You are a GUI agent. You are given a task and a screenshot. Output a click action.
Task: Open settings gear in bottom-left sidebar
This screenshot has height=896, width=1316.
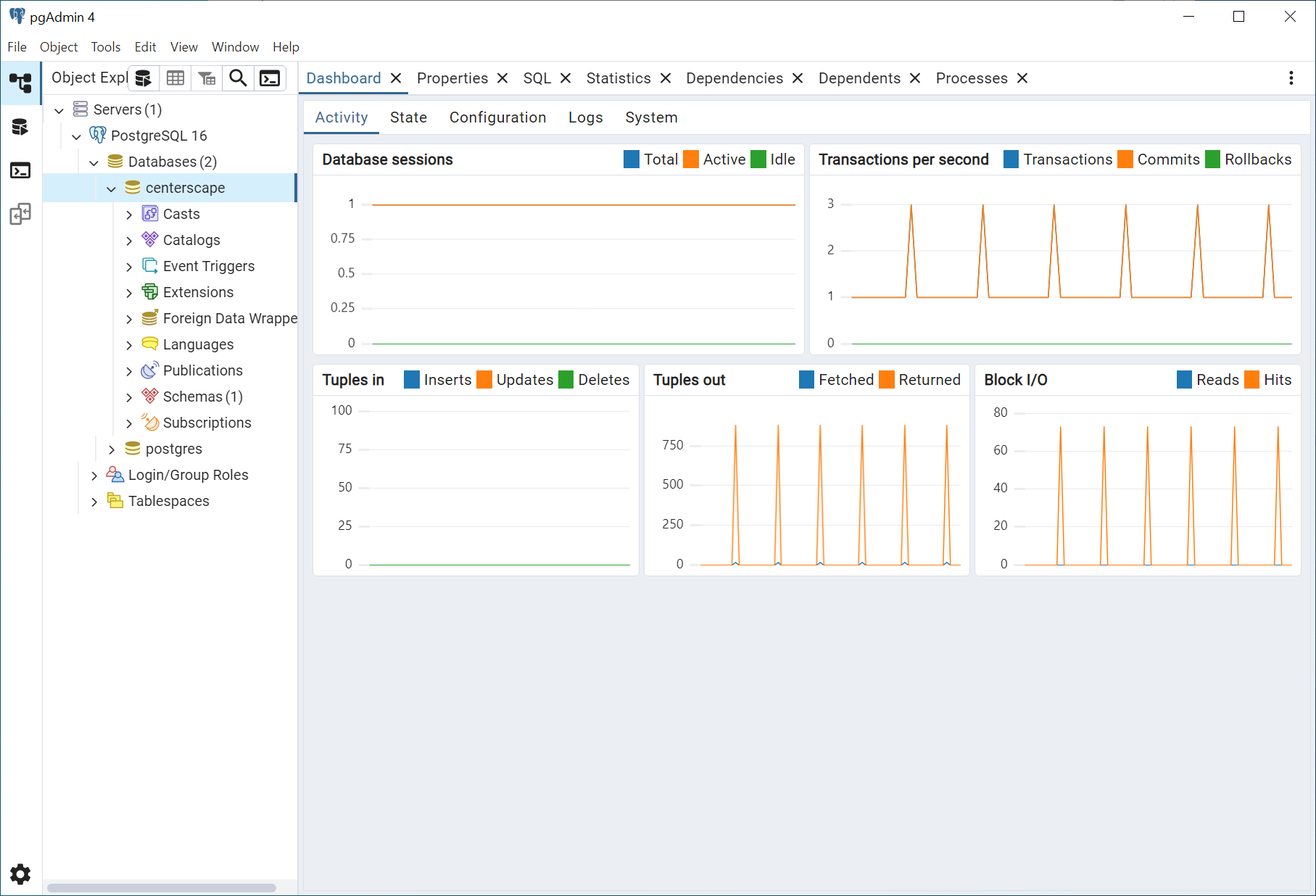pos(20,874)
